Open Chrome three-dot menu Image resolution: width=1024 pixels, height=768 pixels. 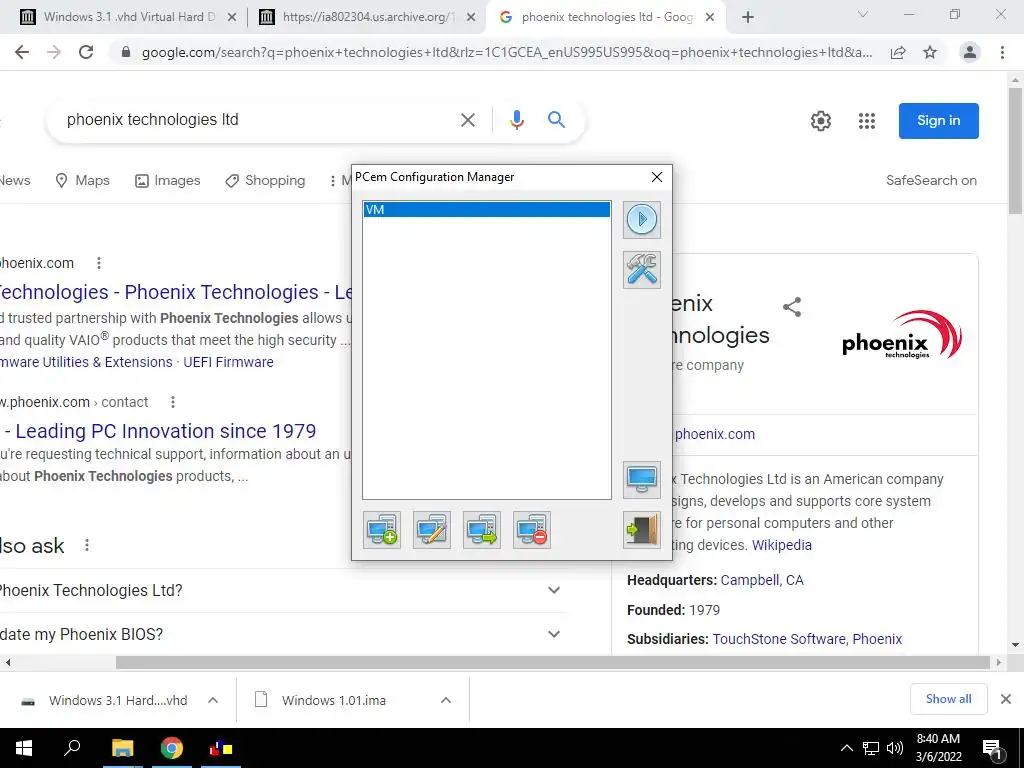click(x=1002, y=52)
